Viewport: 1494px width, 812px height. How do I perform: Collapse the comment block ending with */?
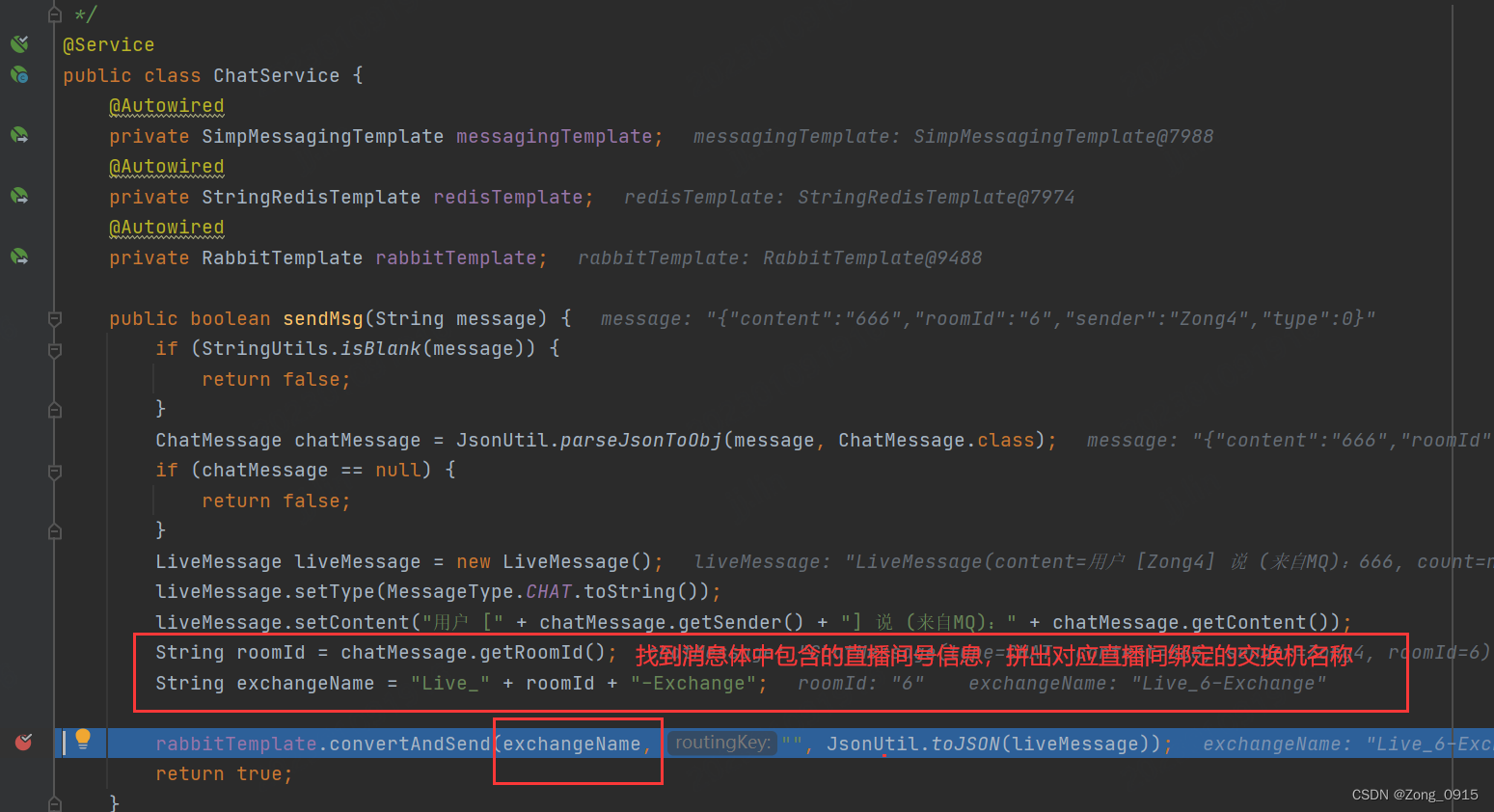[55, 14]
